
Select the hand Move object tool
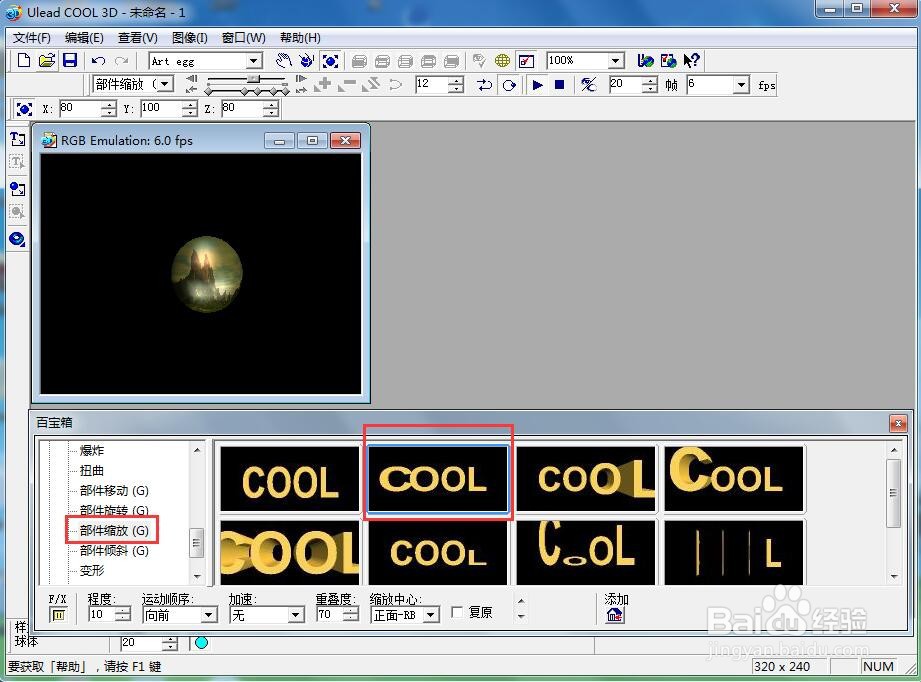click(284, 61)
